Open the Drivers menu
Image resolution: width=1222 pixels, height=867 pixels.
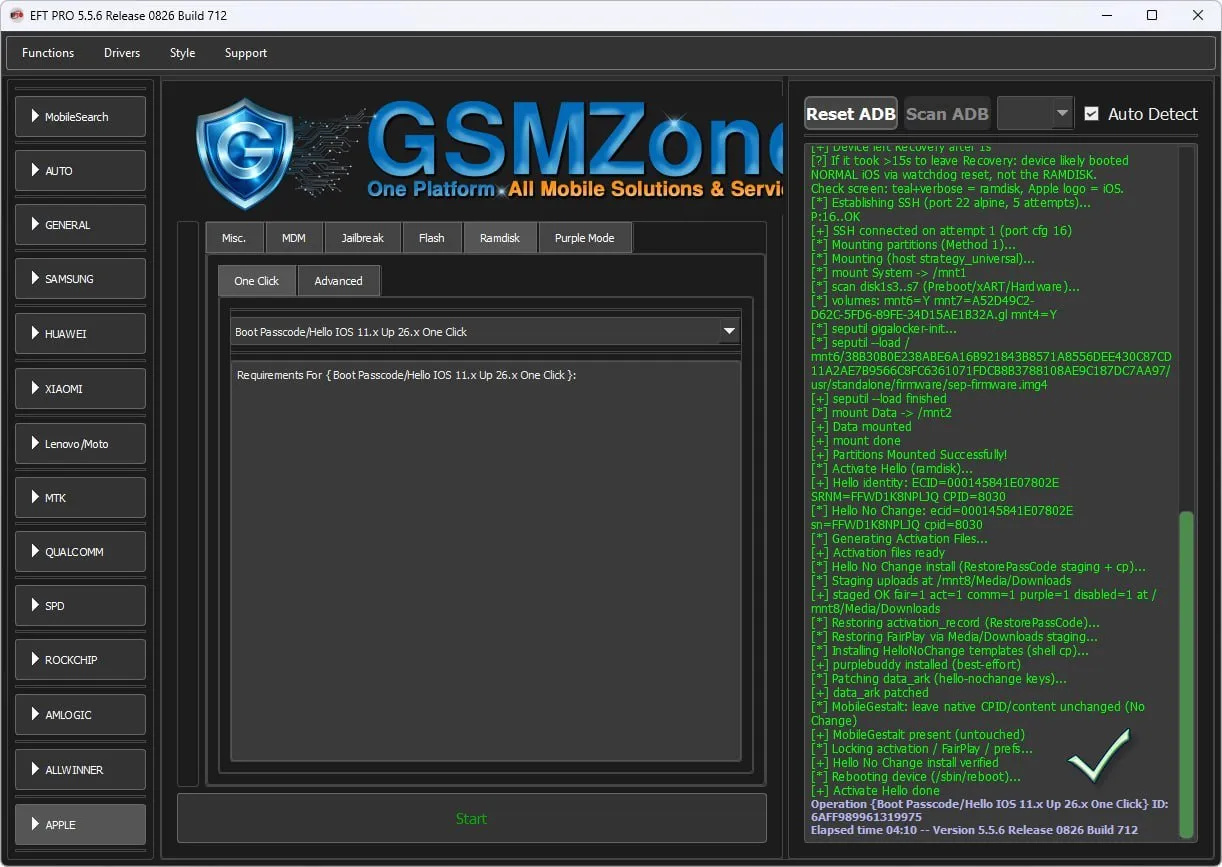click(122, 53)
